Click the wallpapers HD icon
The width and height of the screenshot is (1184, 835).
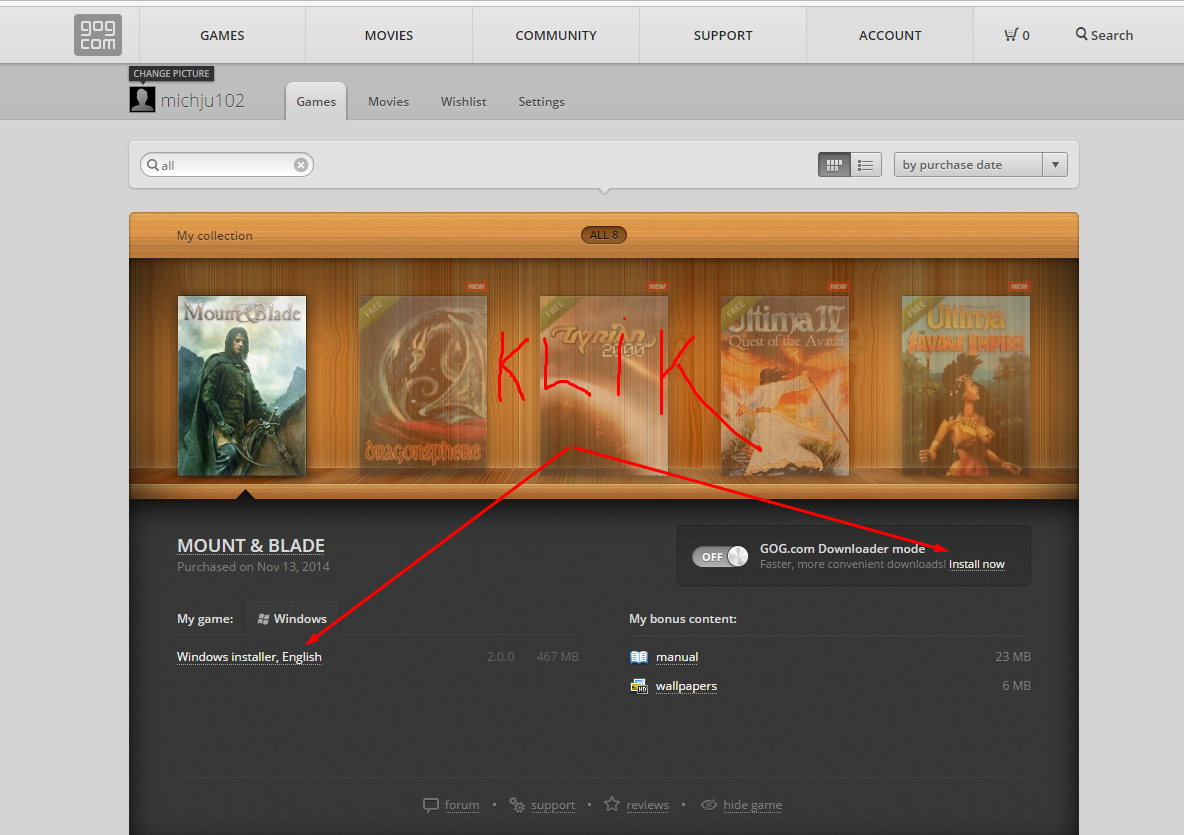639,686
